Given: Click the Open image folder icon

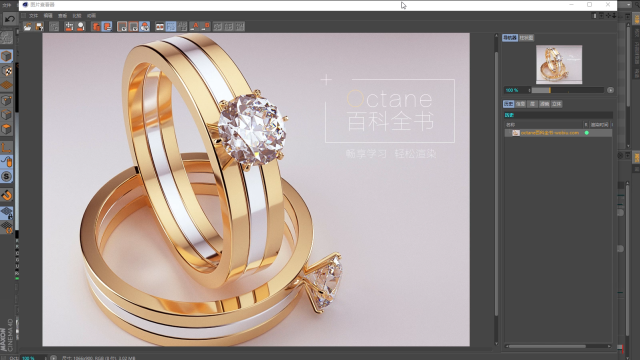Looking at the screenshot, I should point(28,27).
